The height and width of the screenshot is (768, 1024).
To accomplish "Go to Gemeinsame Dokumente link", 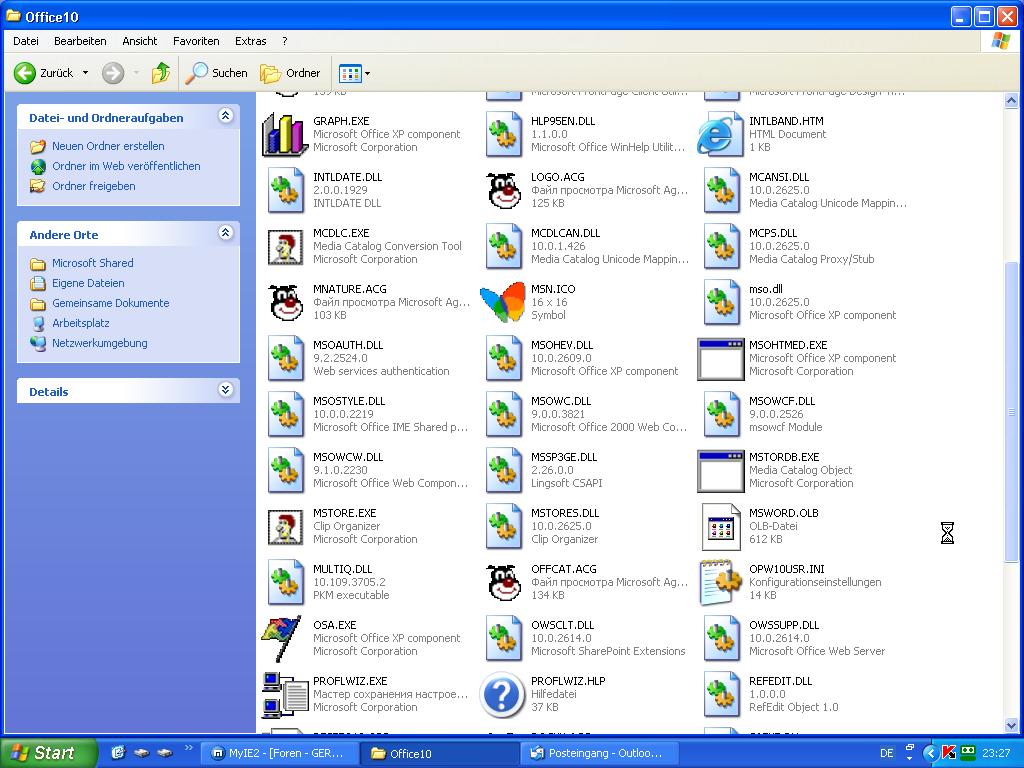I will pyautogui.click(x=110, y=303).
